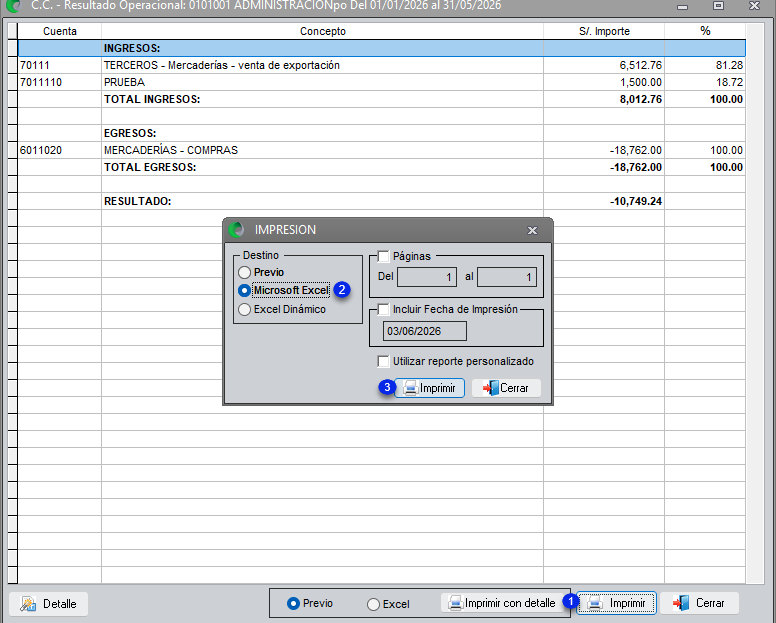Close the Resultado Operacional window
This screenshot has width=776, height=623.
click(x=754, y=6)
